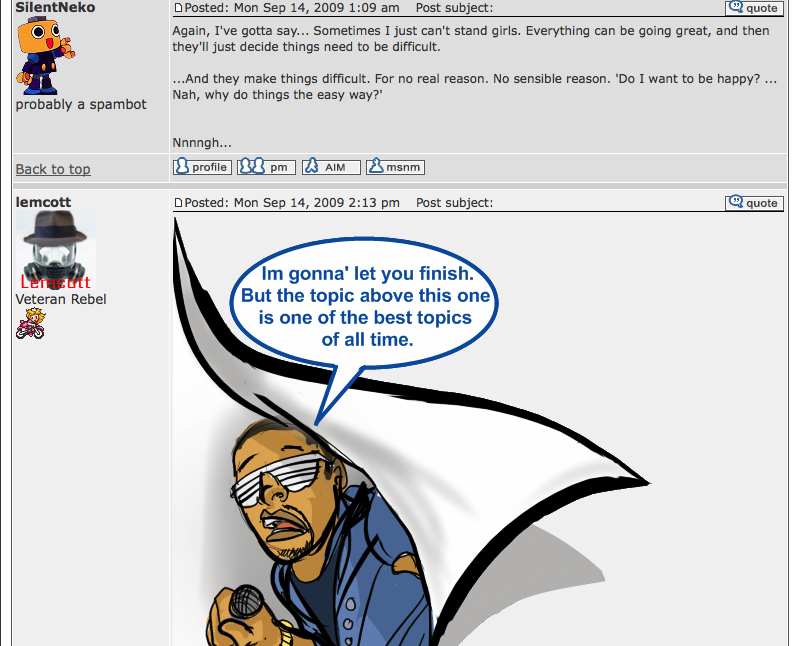Image resolution: width=794 pixels, height=646 pixels.
Task: Click the AIM contact button
Action: (331, 167)
